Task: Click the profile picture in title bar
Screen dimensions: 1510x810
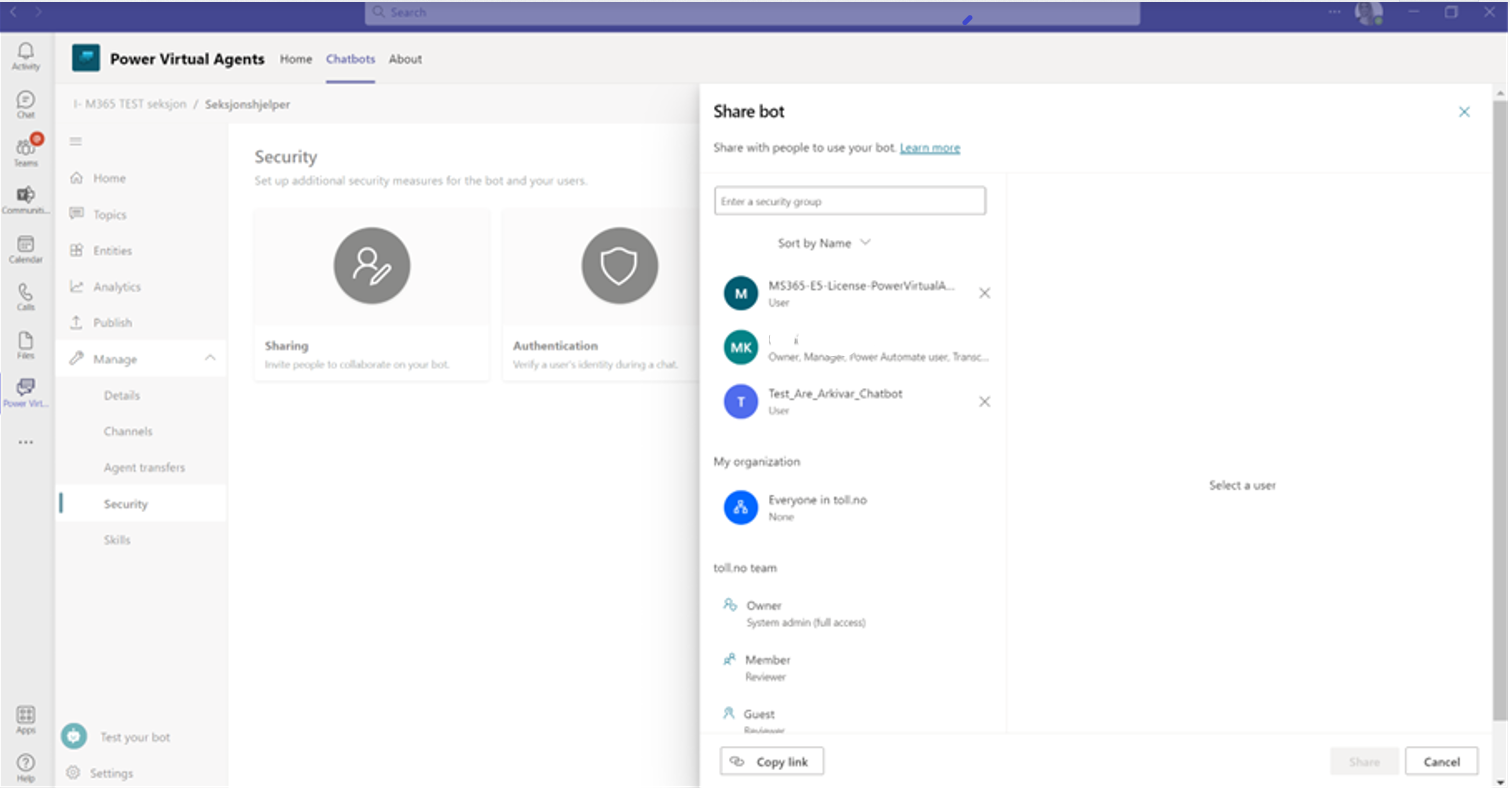Action: click(1368, 12)
